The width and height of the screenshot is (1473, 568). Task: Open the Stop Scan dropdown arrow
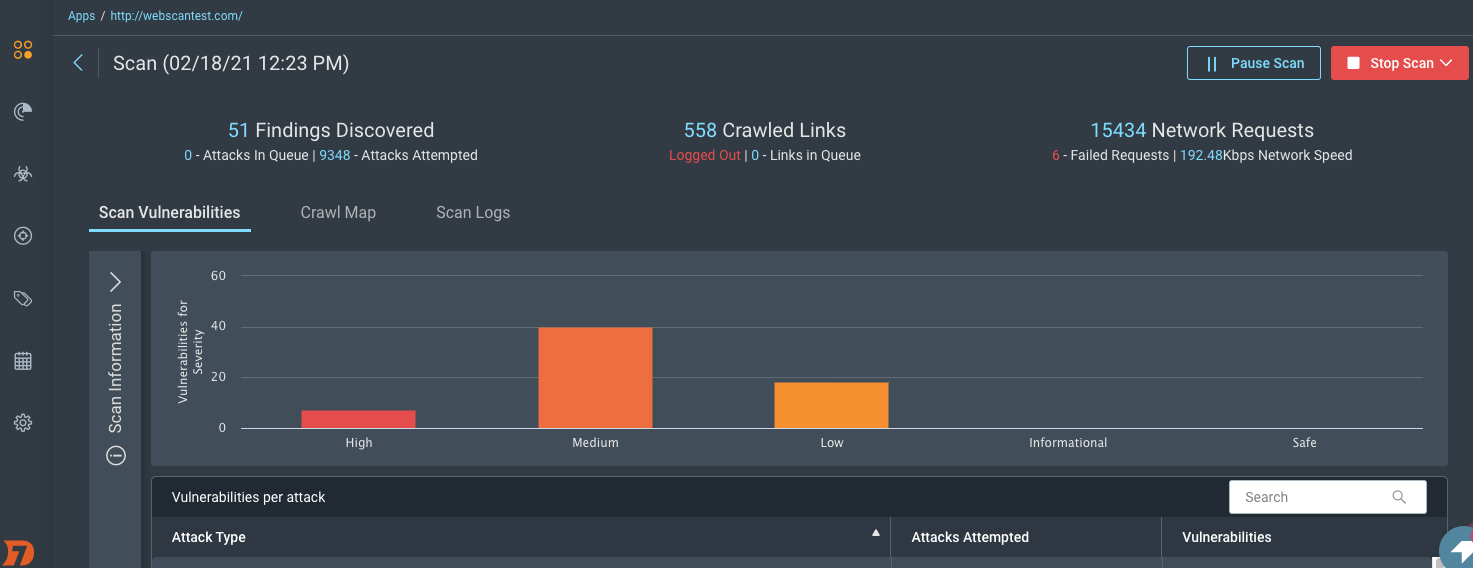point(1446,63)
